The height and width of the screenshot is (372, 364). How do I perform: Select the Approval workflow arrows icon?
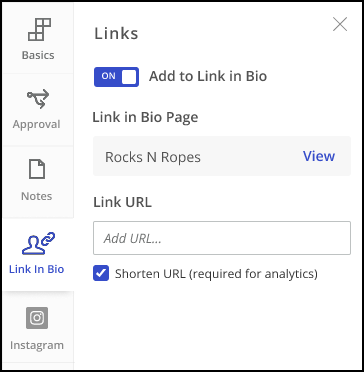click(38, 99)
